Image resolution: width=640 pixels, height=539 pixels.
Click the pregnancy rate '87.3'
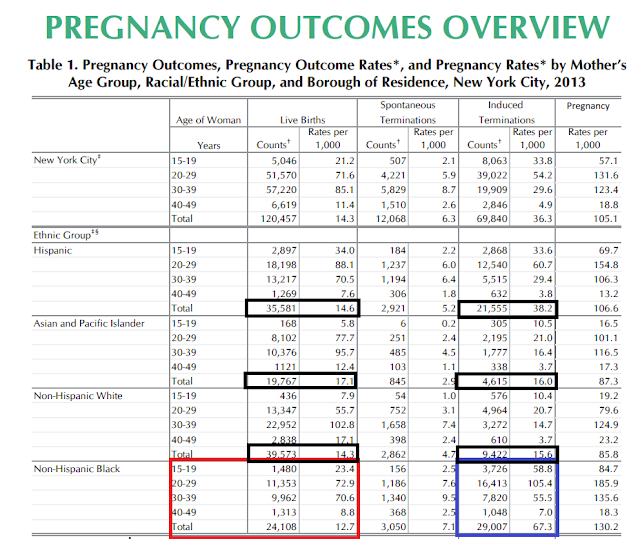click(x=609, y=382)
